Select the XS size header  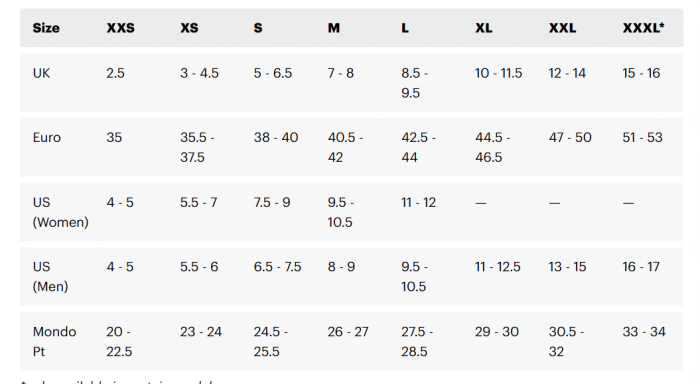coord(189,28)
